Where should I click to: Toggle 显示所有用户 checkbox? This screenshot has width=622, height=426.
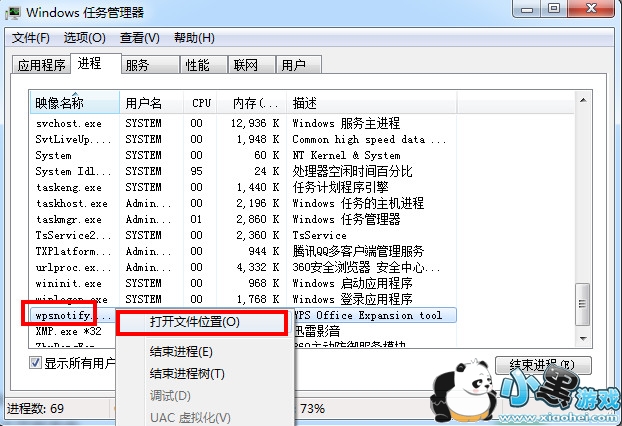(x=35, y=363)
